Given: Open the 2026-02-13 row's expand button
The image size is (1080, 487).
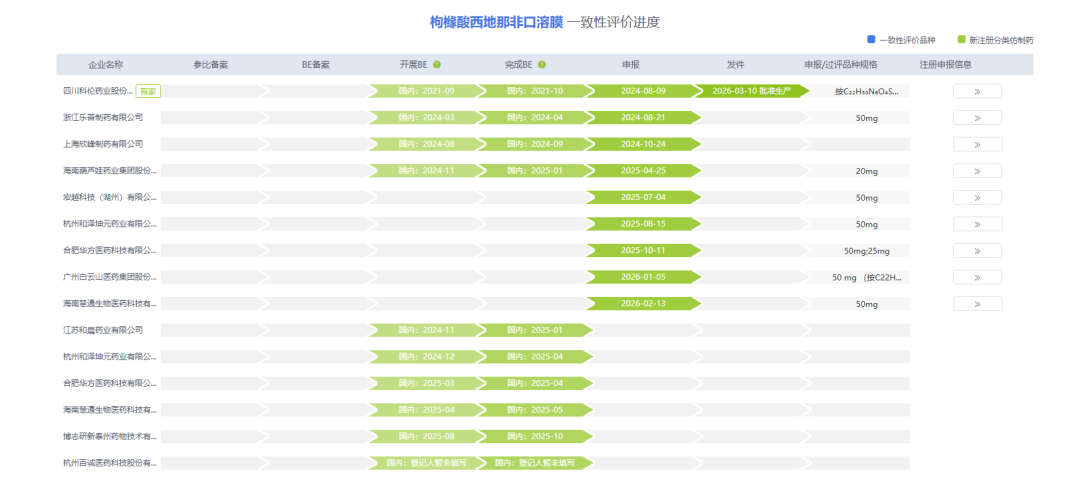Looking at the screenshot, I should coord(976,304).
